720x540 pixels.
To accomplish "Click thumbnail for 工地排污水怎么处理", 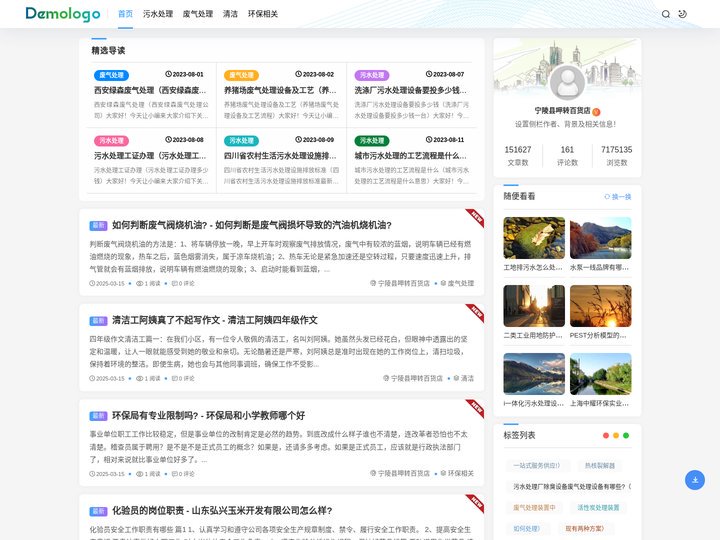I will [534, 238].
